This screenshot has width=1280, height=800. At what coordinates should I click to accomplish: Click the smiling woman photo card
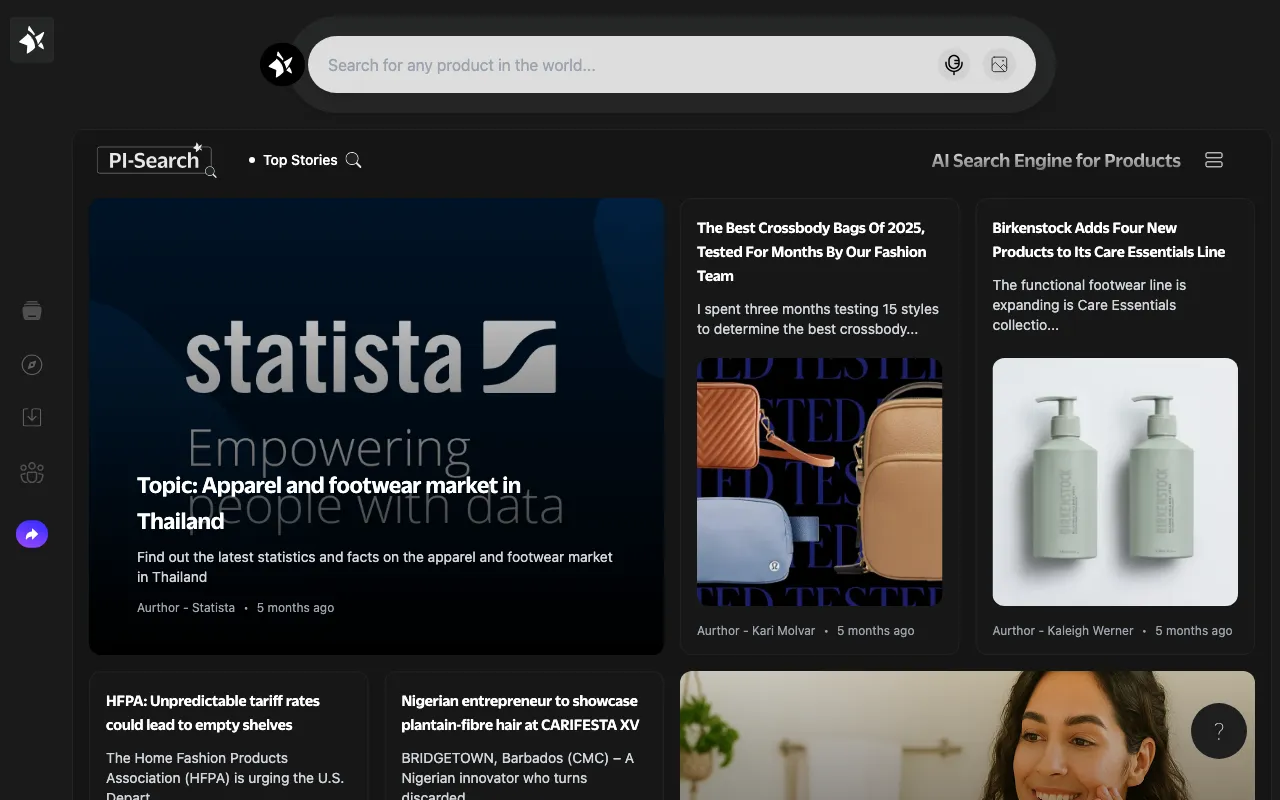click(x=967, y=735)
